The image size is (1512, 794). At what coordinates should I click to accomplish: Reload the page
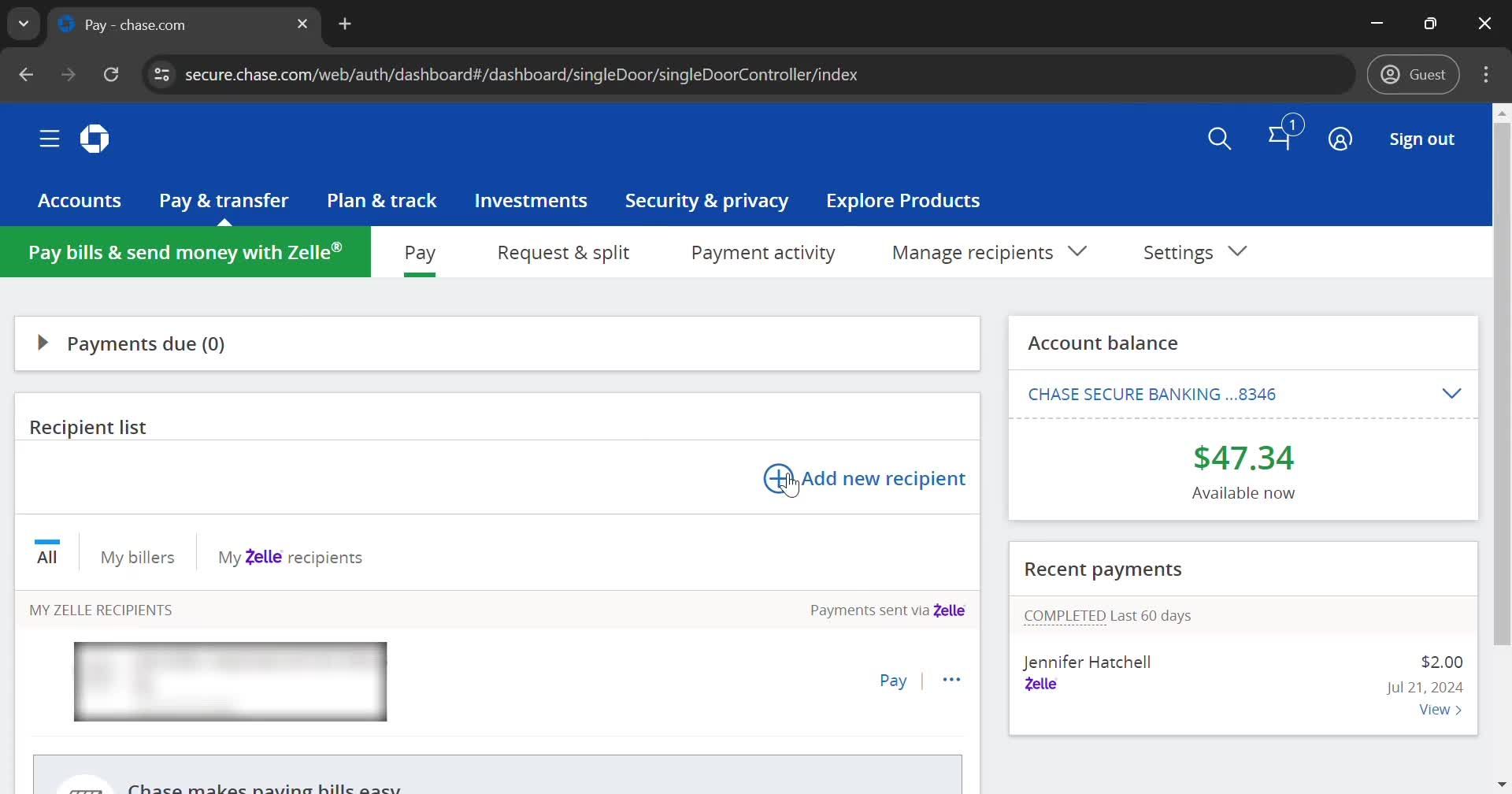tap(112, 74)
